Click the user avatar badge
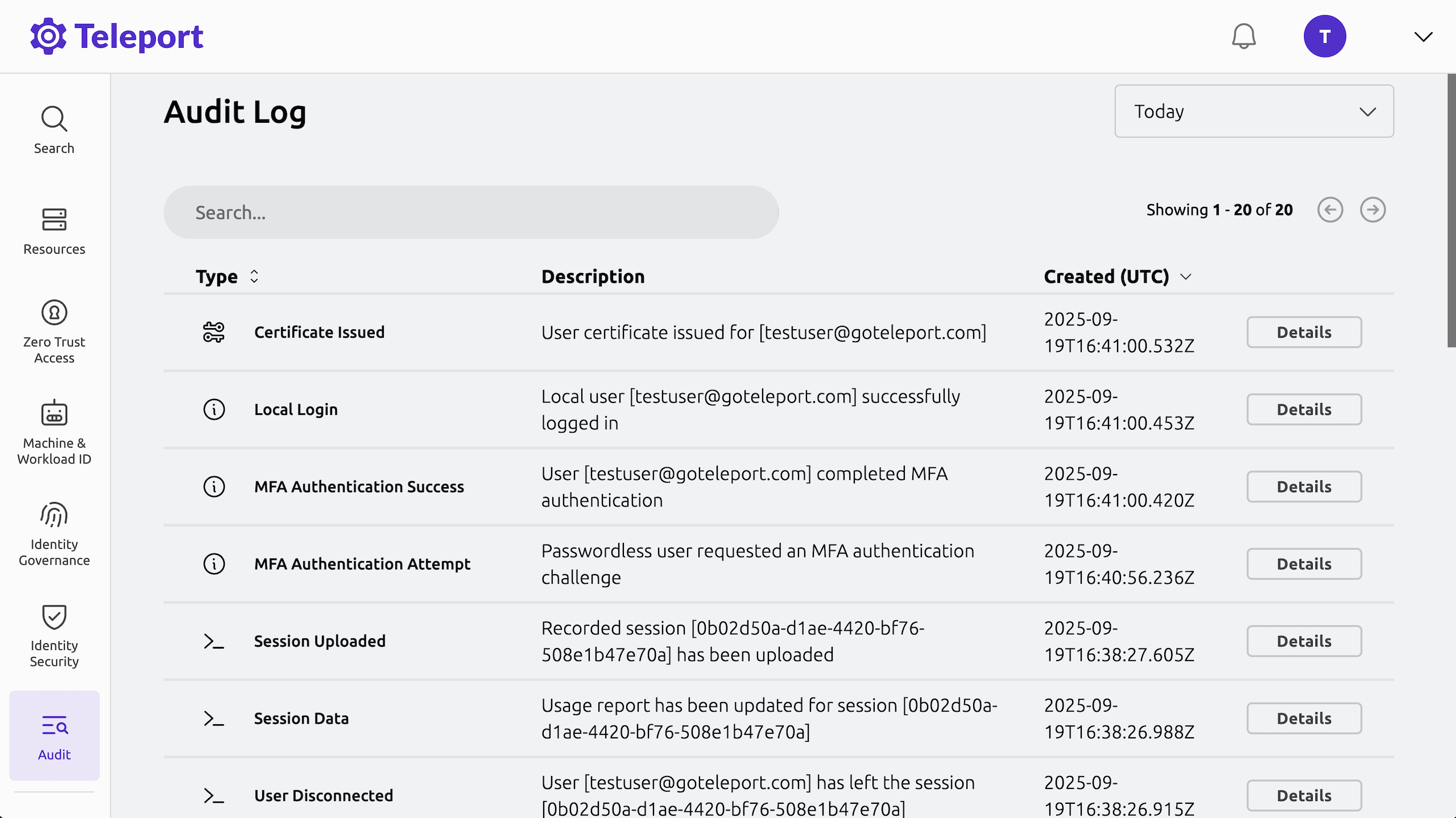 (1325, 36)
